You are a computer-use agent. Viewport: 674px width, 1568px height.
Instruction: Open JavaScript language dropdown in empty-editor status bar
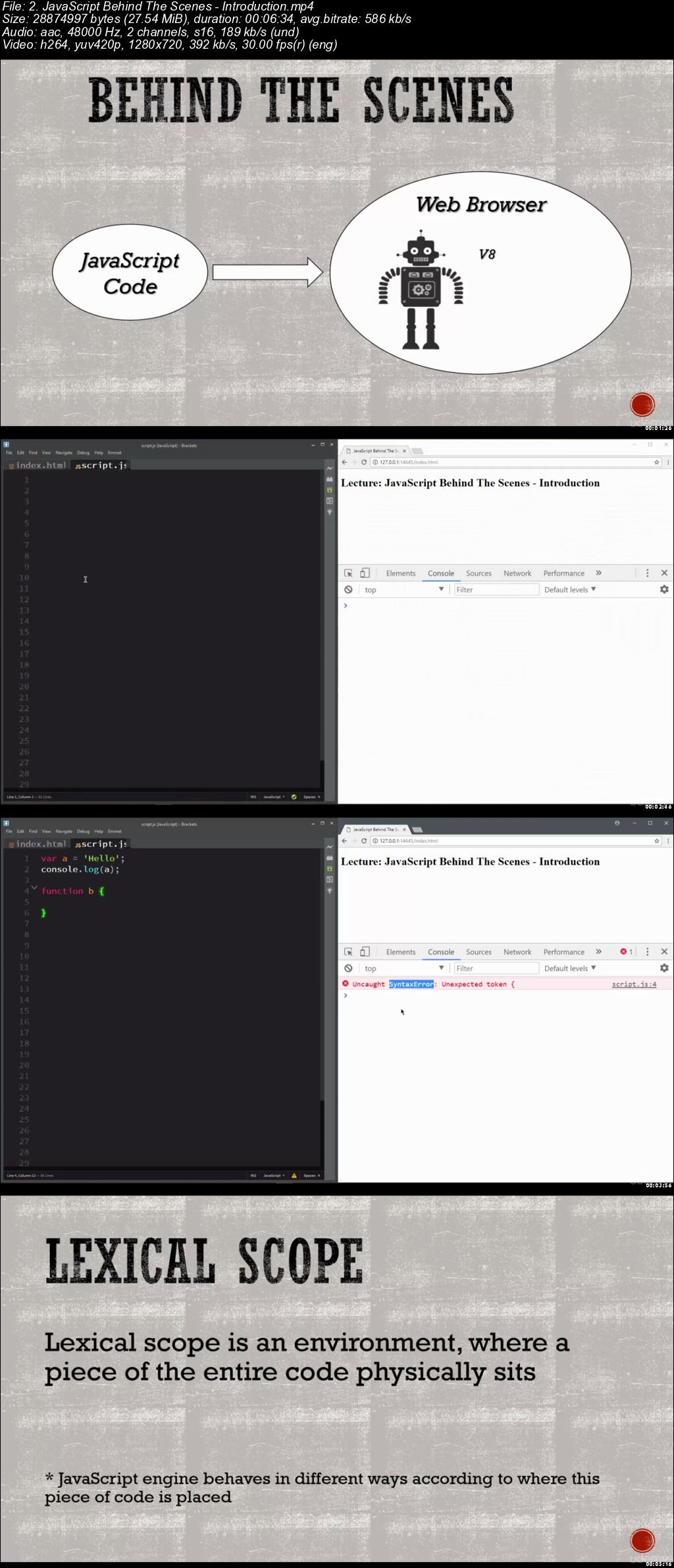(274, 797)
